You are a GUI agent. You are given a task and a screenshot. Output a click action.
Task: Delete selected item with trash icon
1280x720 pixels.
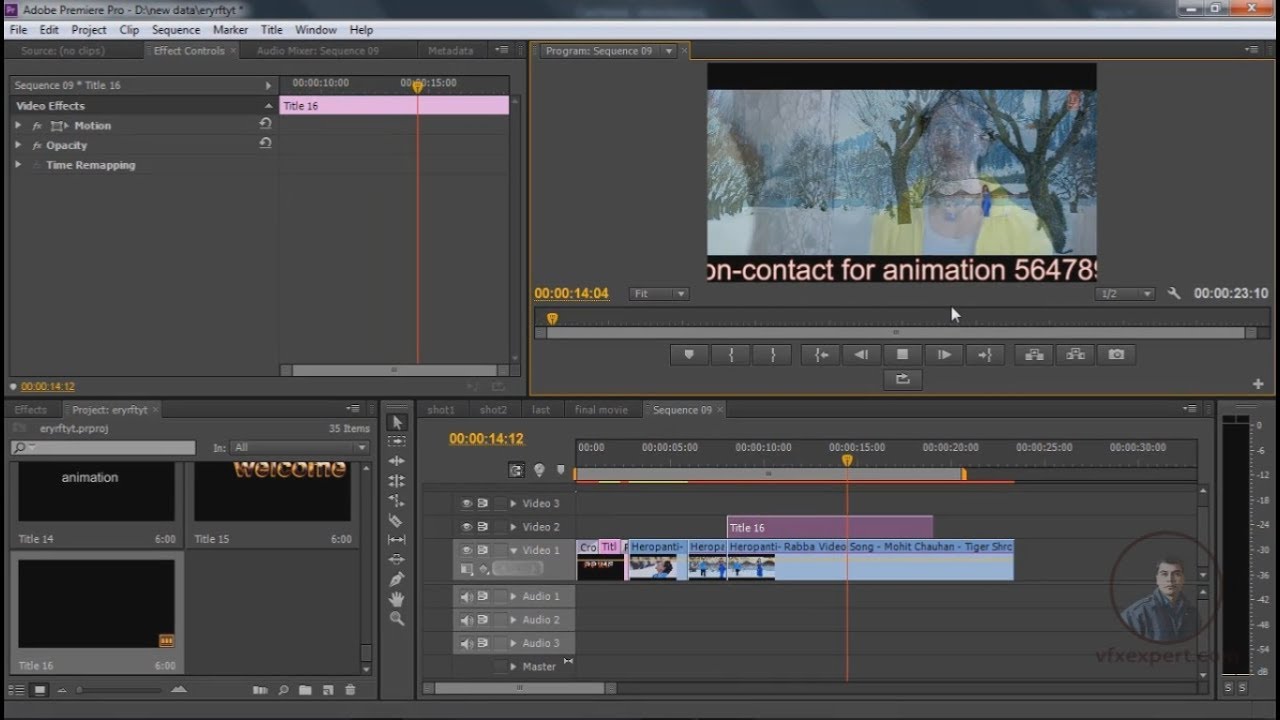coord(350,690)
